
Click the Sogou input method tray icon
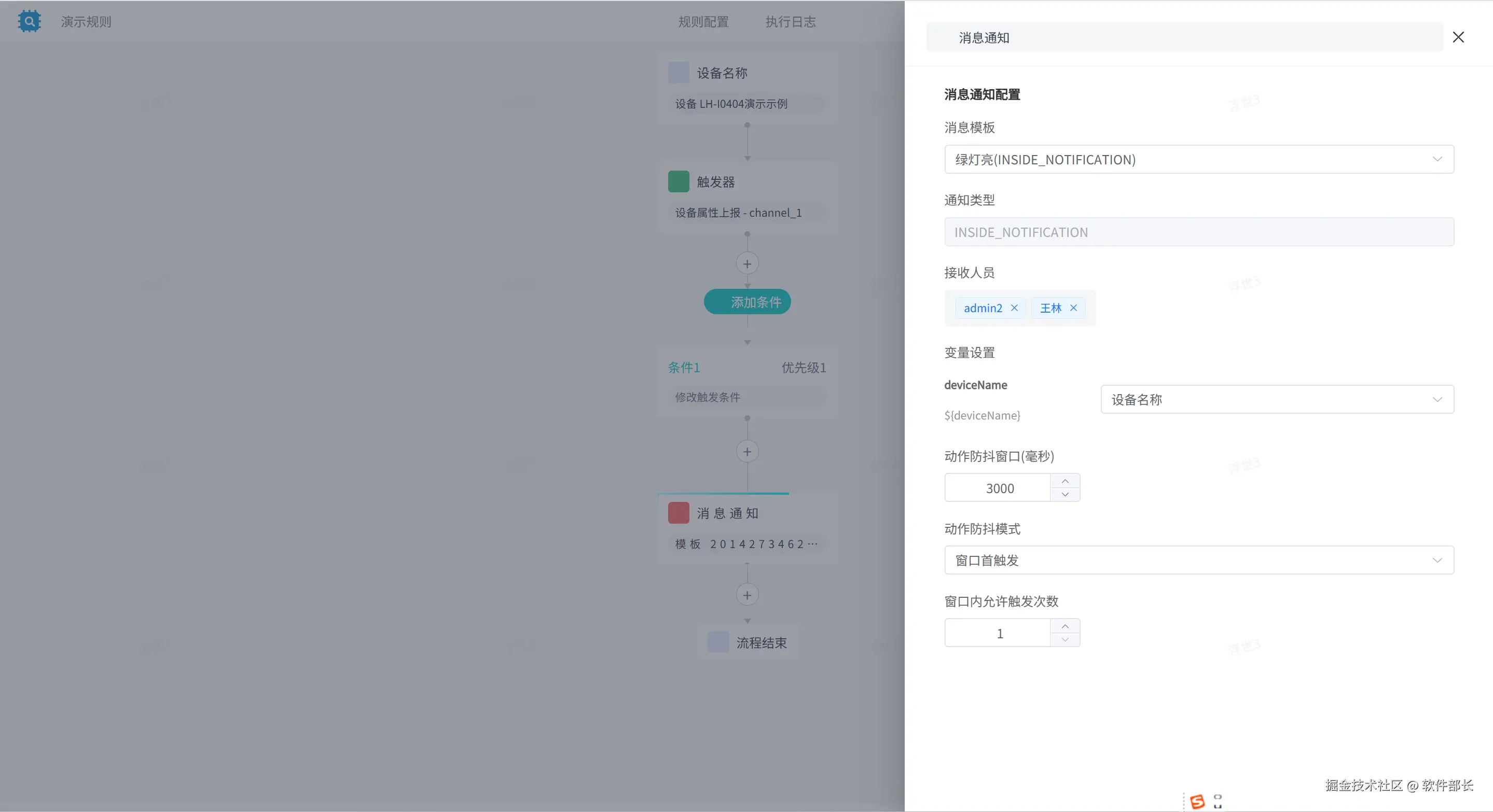(x=1196, y=802)
